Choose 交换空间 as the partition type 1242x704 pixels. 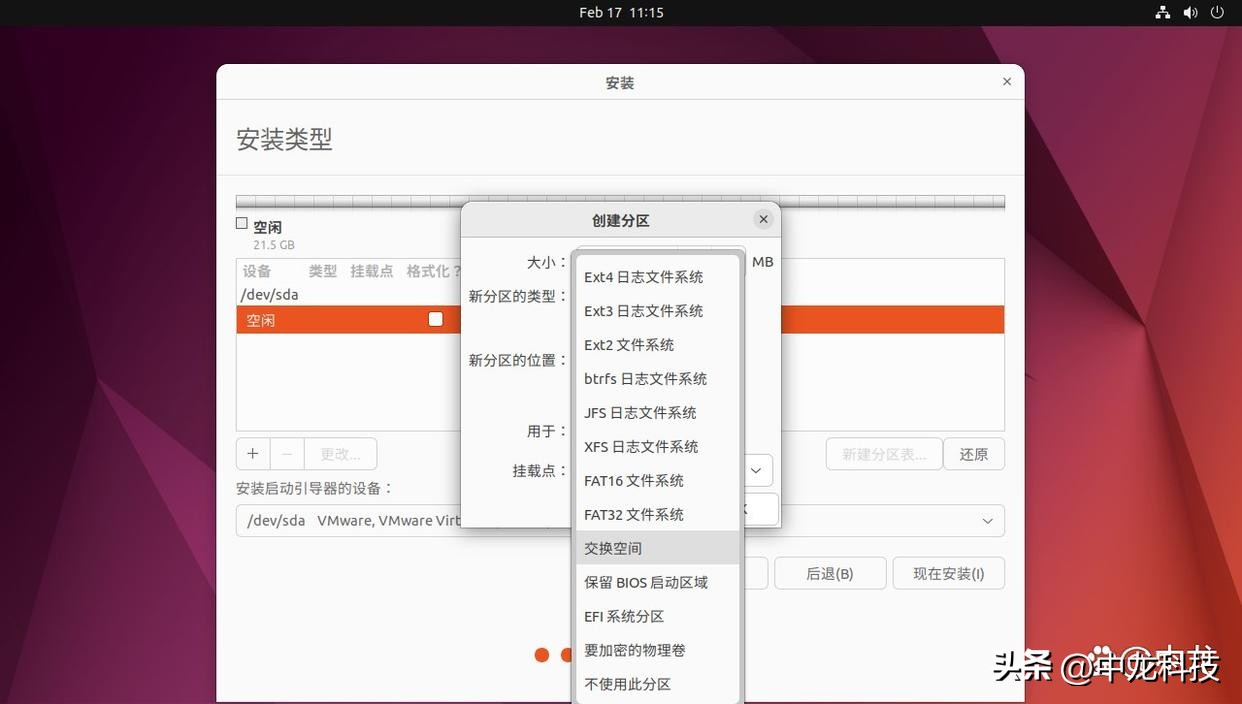[612, 547]
